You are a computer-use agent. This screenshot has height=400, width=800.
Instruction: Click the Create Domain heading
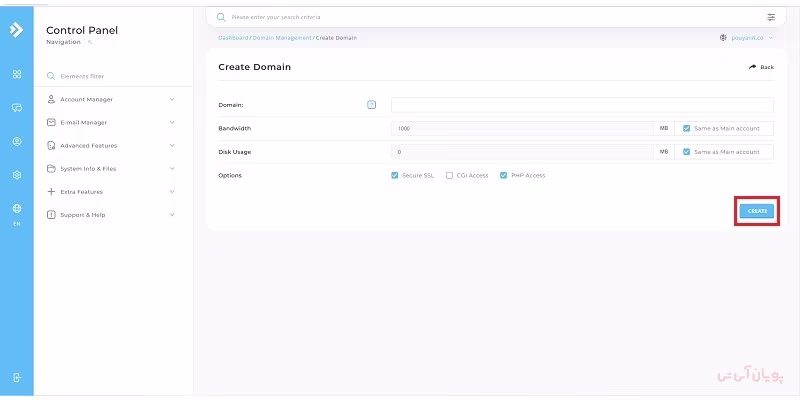[x=255, y=67]
